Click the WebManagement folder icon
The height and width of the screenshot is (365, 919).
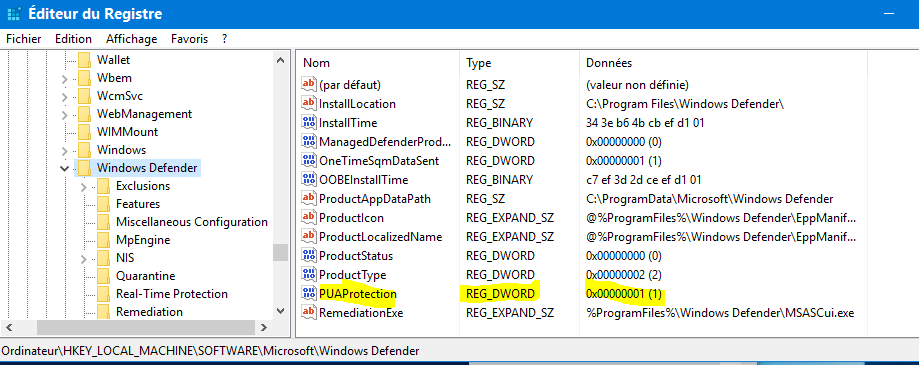[85, 114]
